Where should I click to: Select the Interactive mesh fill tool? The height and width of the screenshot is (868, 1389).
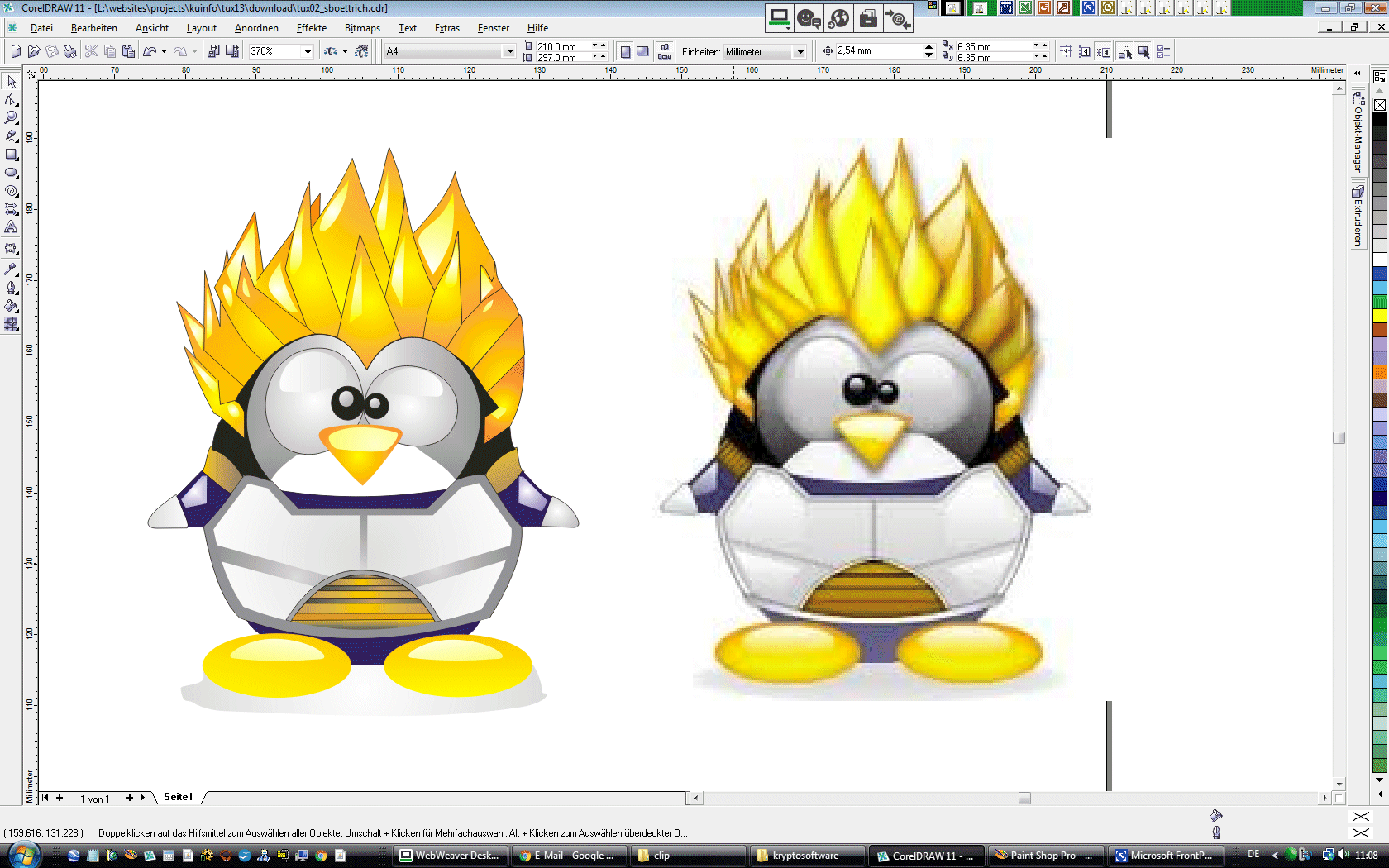(12, 324)
